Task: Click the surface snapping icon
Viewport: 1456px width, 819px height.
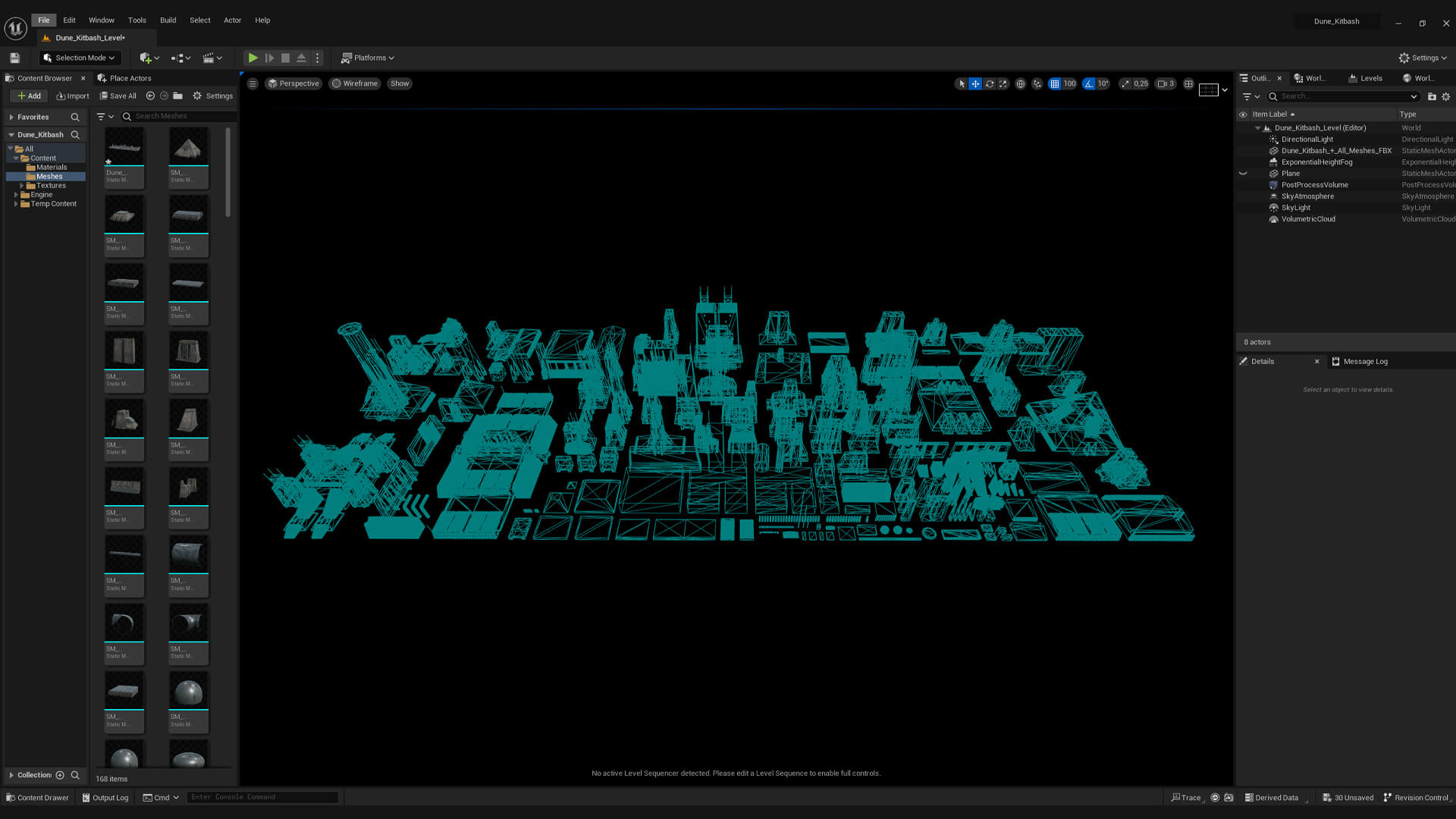Action: [1037, 84]
